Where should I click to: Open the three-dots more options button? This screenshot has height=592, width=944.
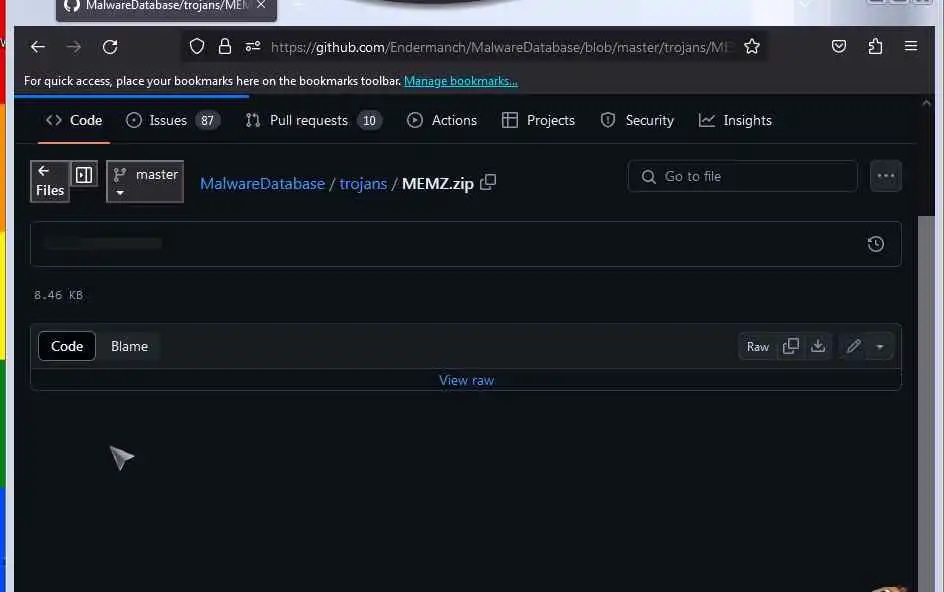tap(886, 176)
